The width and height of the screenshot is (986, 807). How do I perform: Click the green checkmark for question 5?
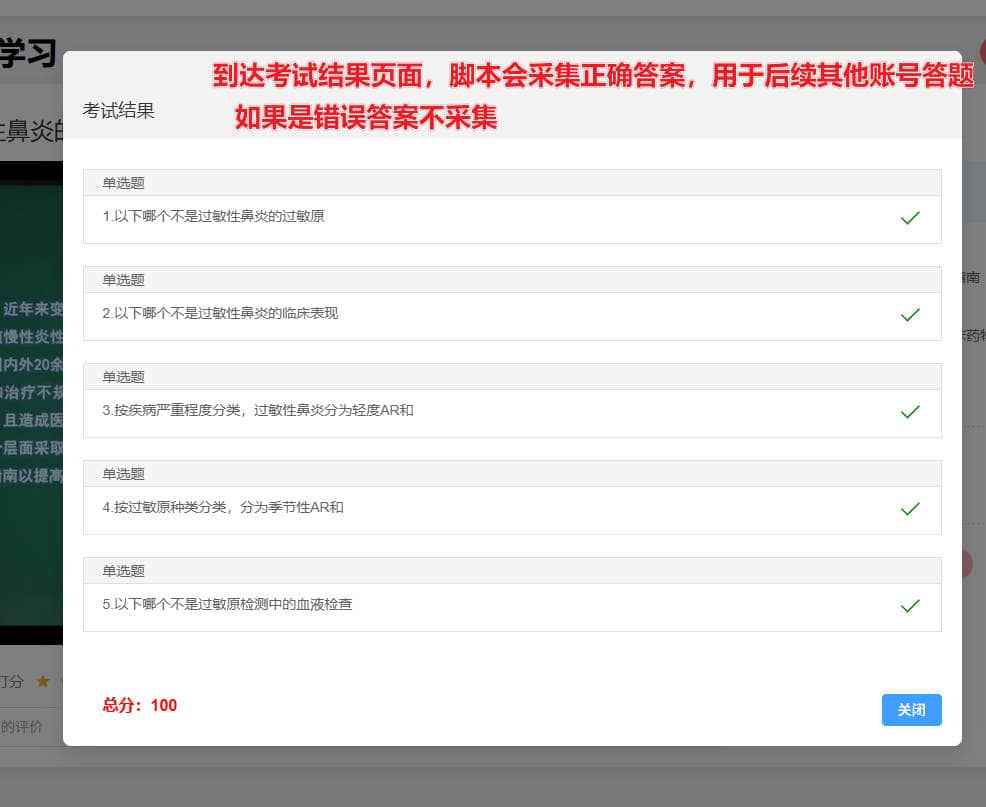pyautogui.click(x=910, y=606)
